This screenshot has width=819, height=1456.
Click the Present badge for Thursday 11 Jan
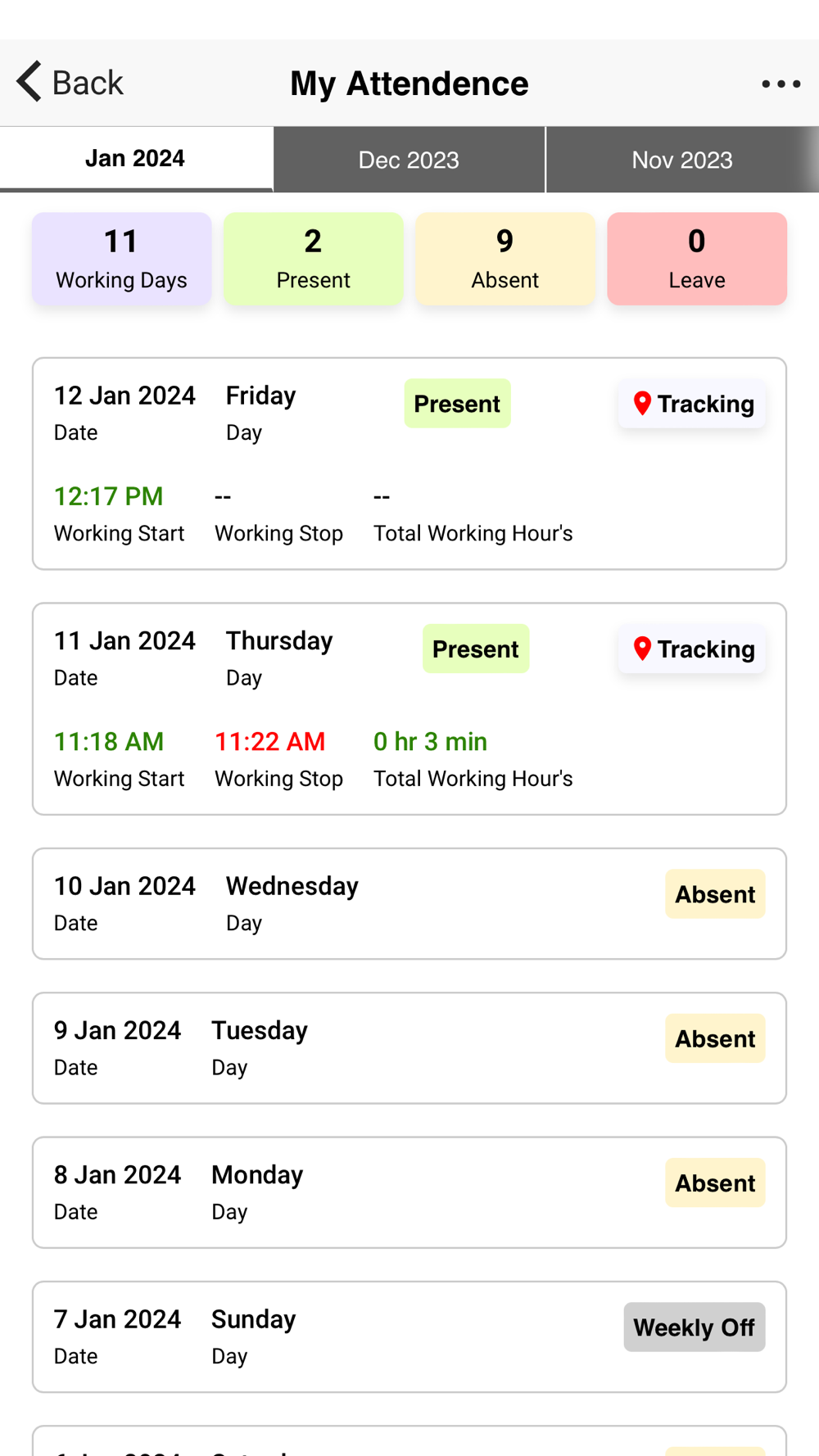click(x=476, y=649)
